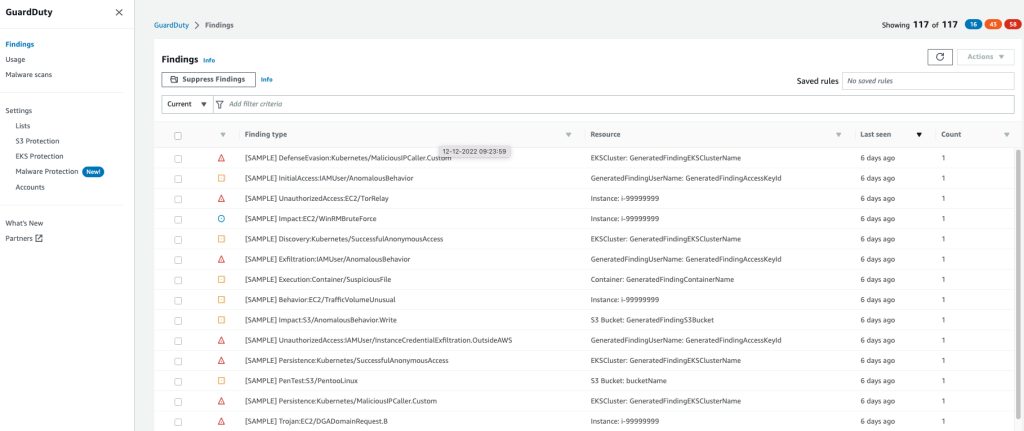Viewport: 1024px width, 431px height.
Task: Click the Info link beside Findings heading
Action: tap(209, 60)
